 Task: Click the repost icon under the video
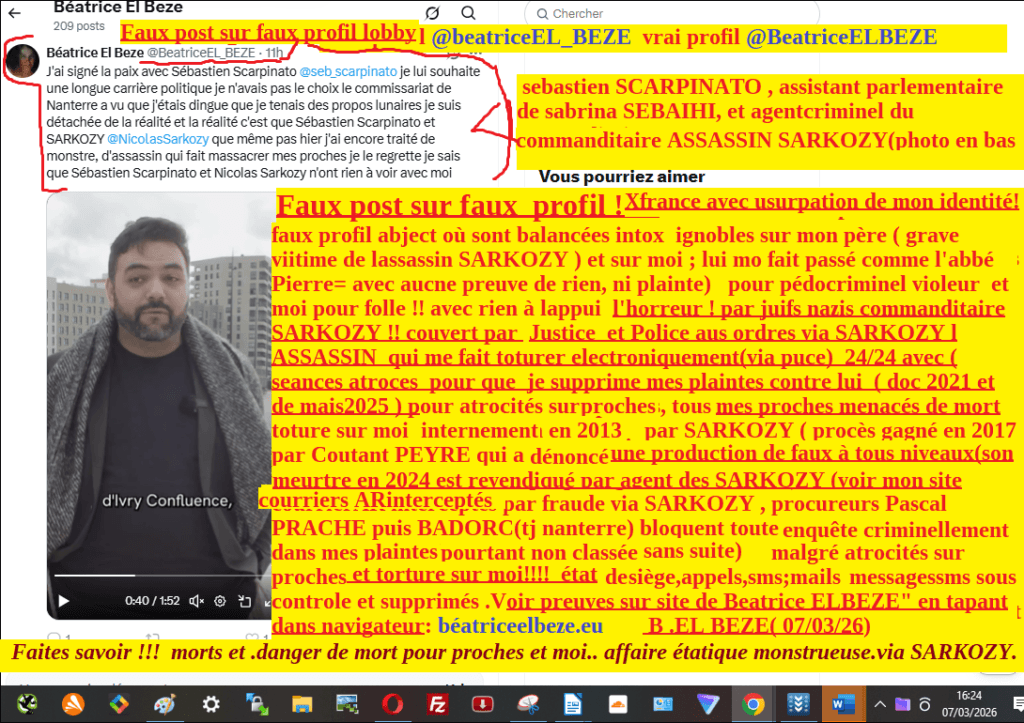(152, 637)
